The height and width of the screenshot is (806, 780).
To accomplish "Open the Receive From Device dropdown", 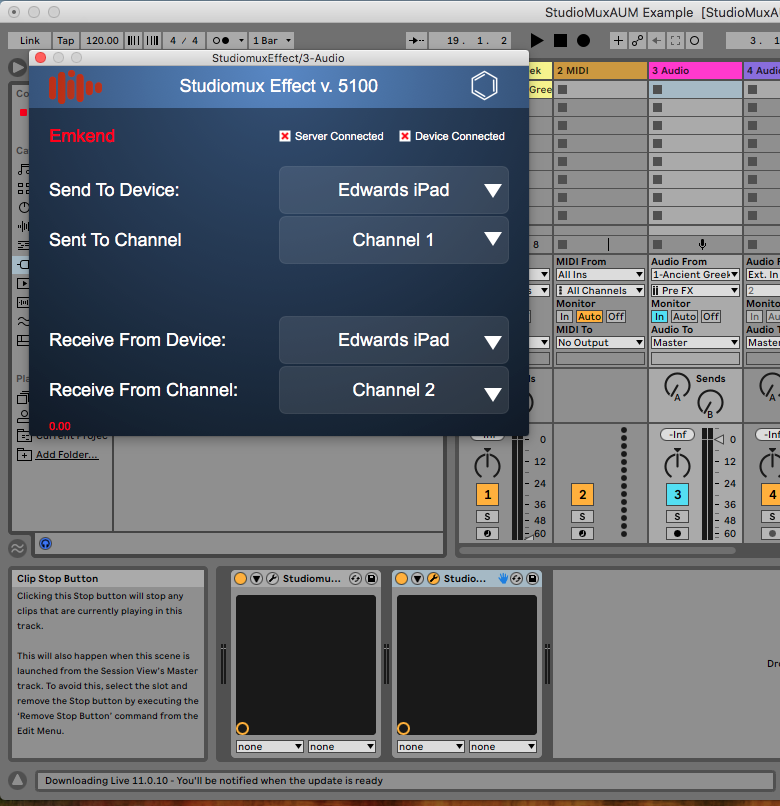I will pyautogui.click(x=394, y=340).
